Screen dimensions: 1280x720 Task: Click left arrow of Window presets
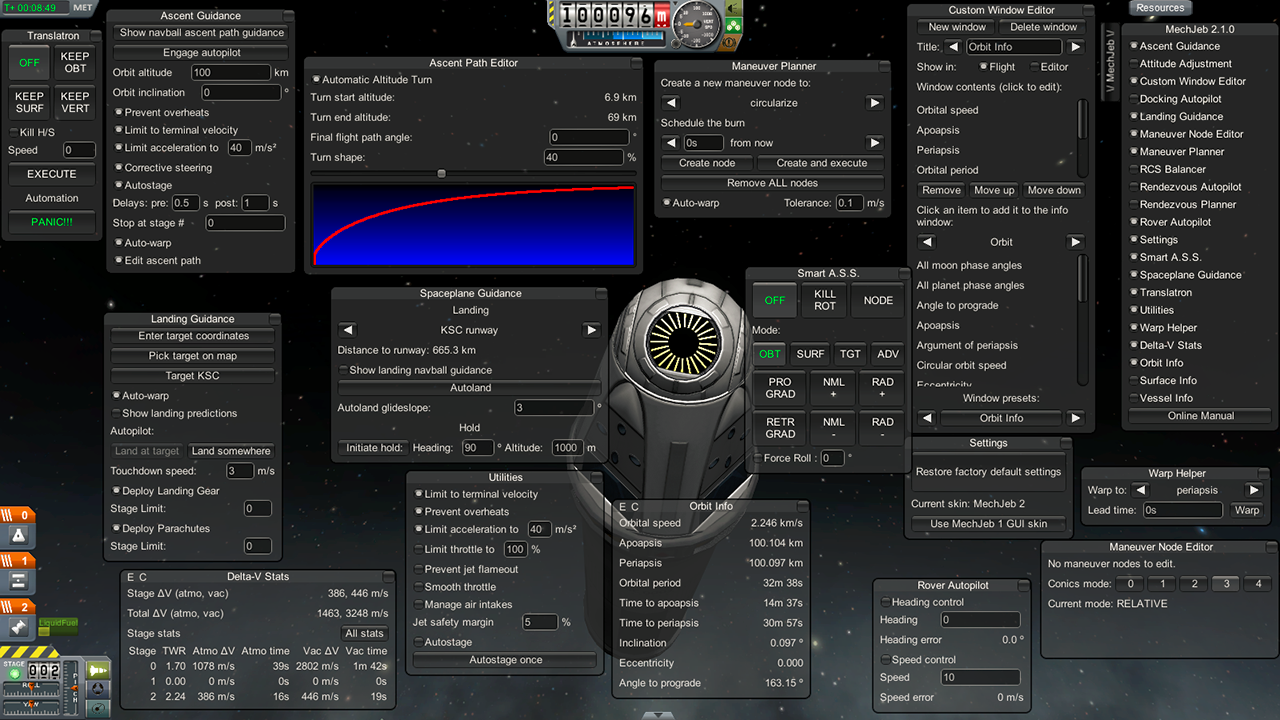coord(927,418)
